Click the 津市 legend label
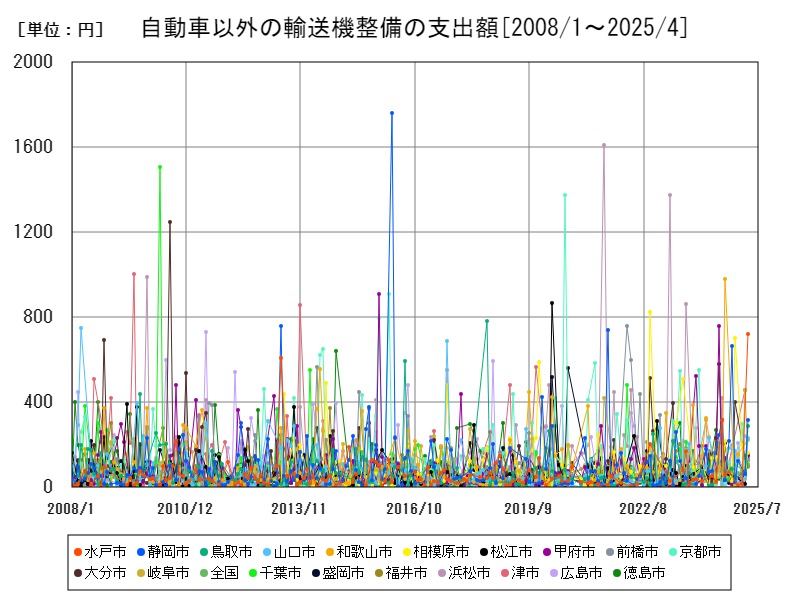The width and height of the screenshot is (800, 600). coord(526,573)
